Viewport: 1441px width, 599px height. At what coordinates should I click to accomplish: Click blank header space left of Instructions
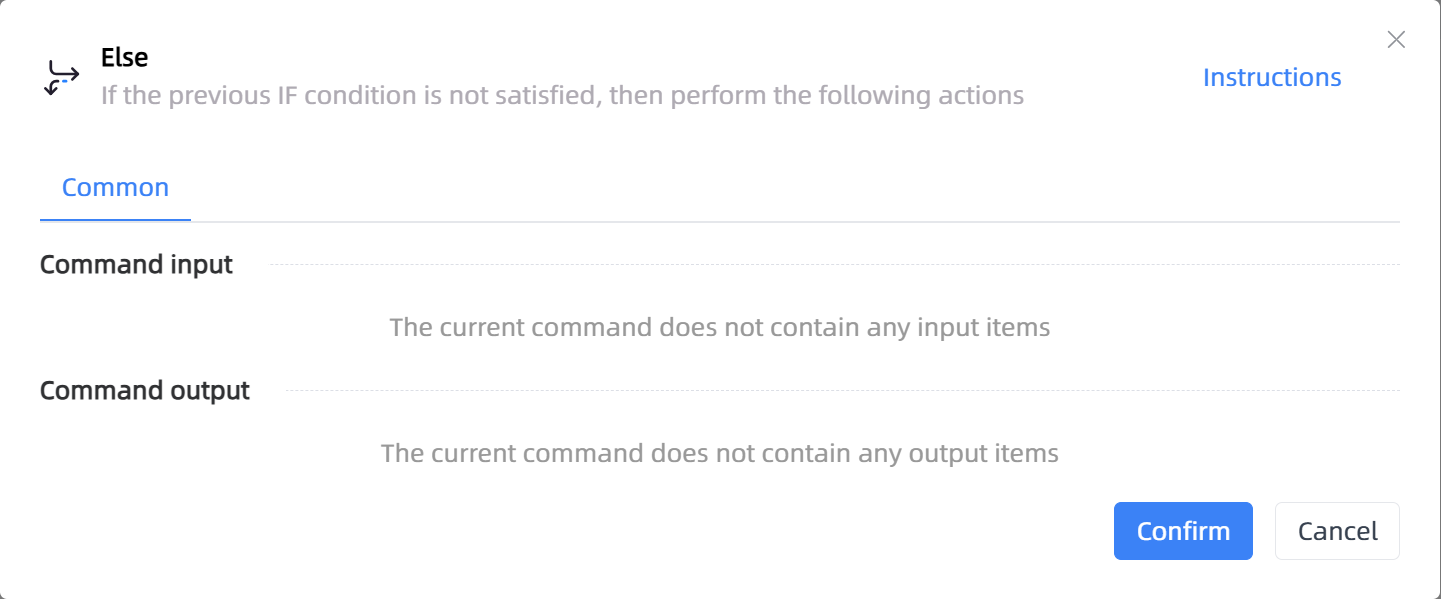tap(1110, 77)
